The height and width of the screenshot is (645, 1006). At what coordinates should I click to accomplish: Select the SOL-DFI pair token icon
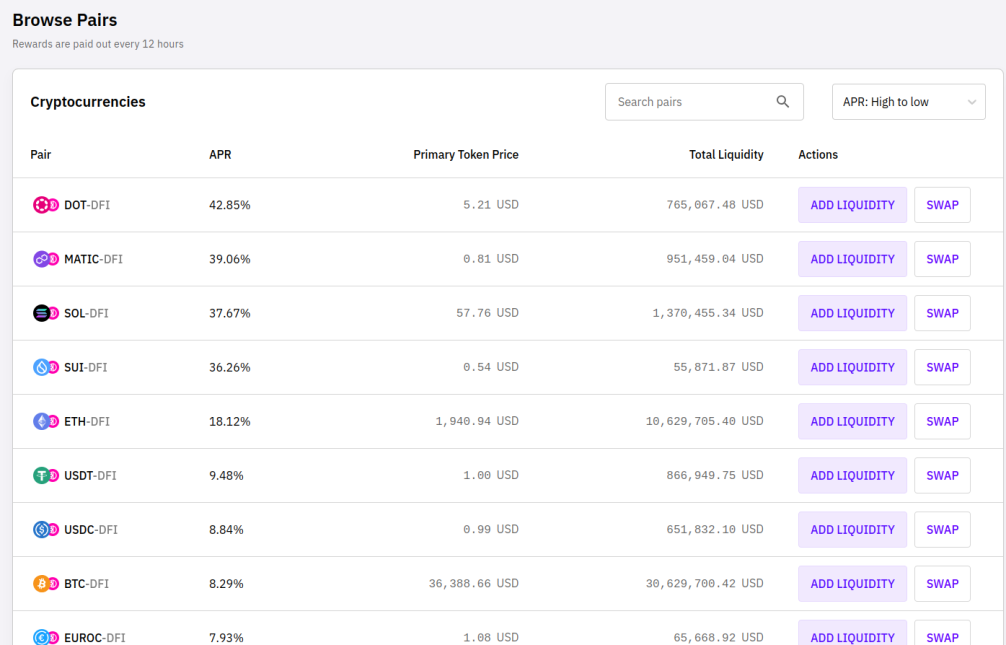coord(46,313)
